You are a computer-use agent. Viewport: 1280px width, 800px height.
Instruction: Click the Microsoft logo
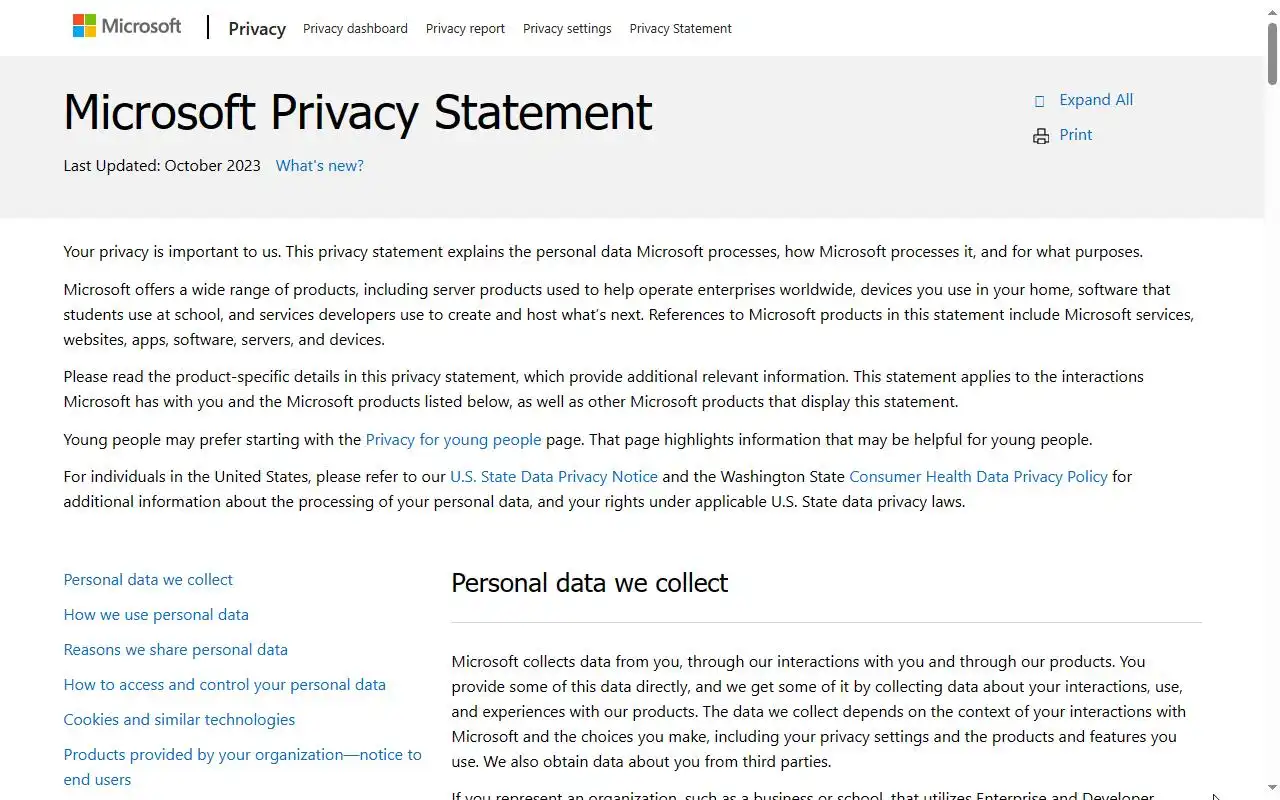coord(127,27)
